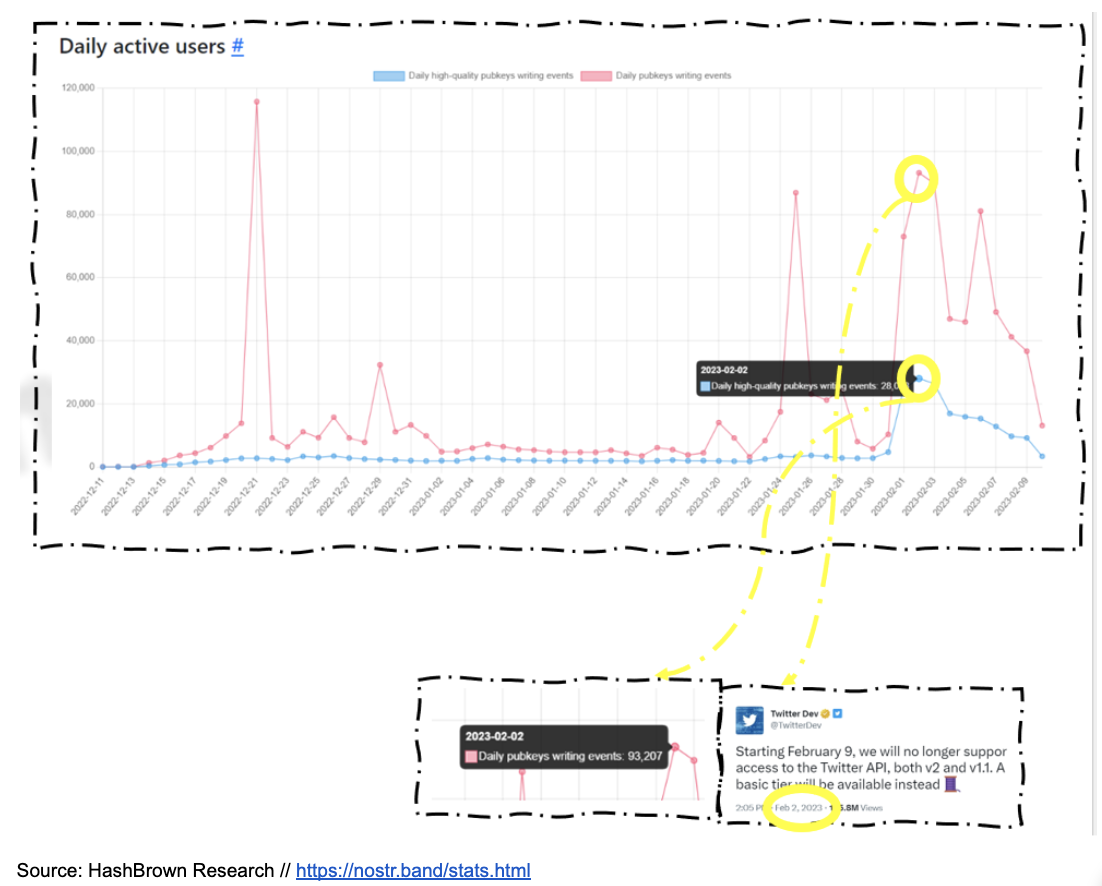Click the yellow-circled pink peak data point
This screenshot has width=1102, height=886.
(x=919, y=172)
